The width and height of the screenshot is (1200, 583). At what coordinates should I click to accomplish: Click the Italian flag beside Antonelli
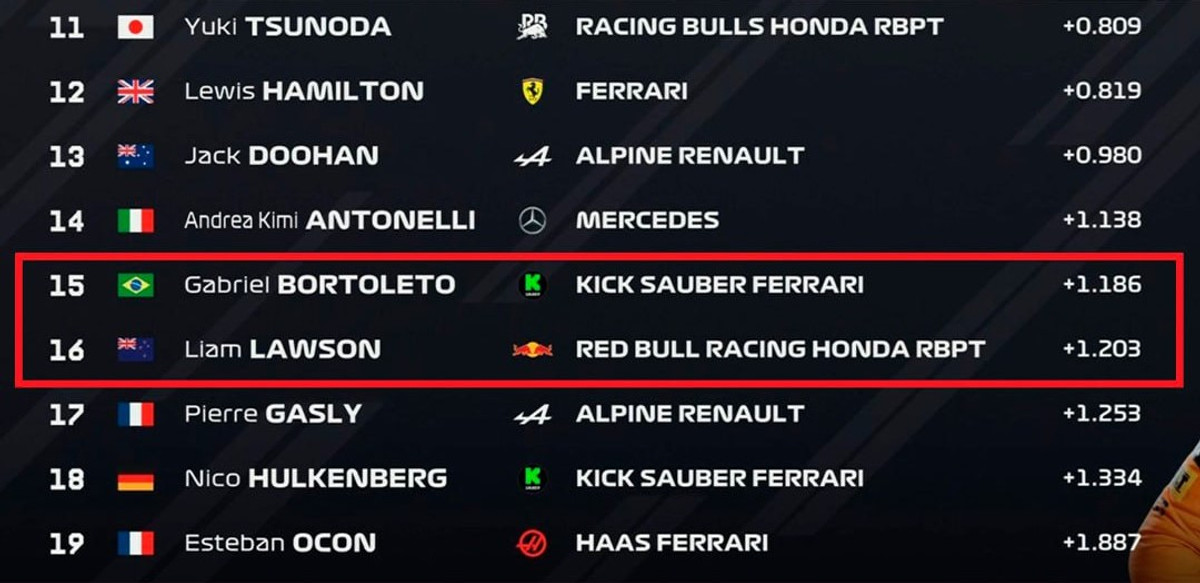pyautogui.click(x=136, y=221)
